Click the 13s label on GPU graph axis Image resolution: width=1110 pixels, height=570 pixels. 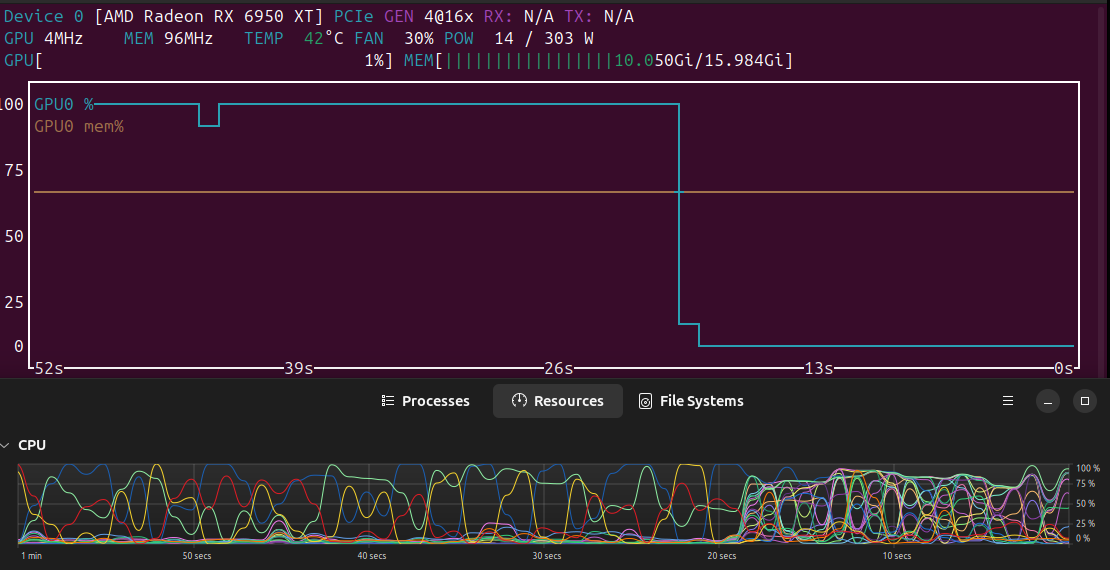[x=819, y=368]
